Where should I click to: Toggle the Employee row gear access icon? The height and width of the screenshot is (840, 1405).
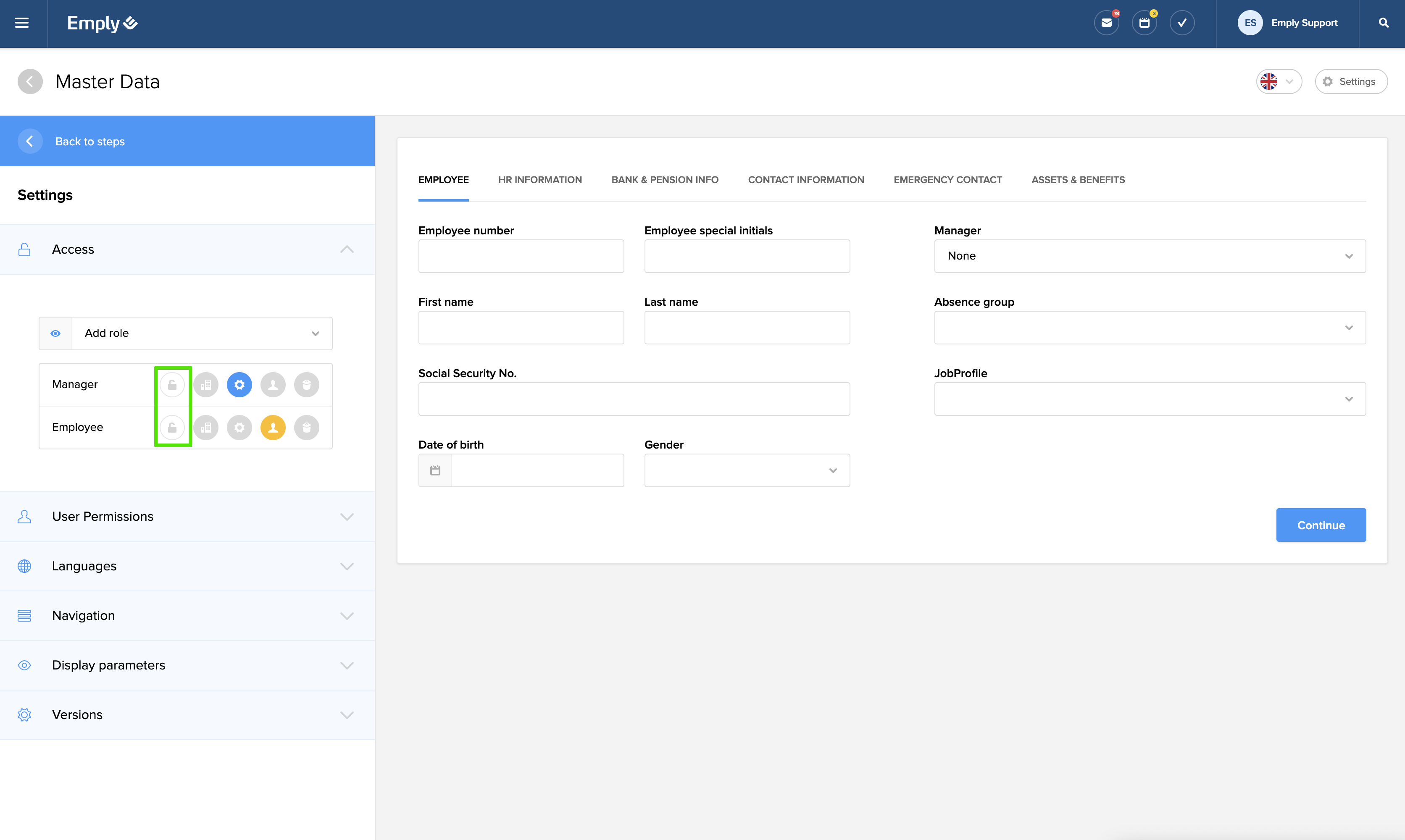pyautogui.click(x=239, y=428)
